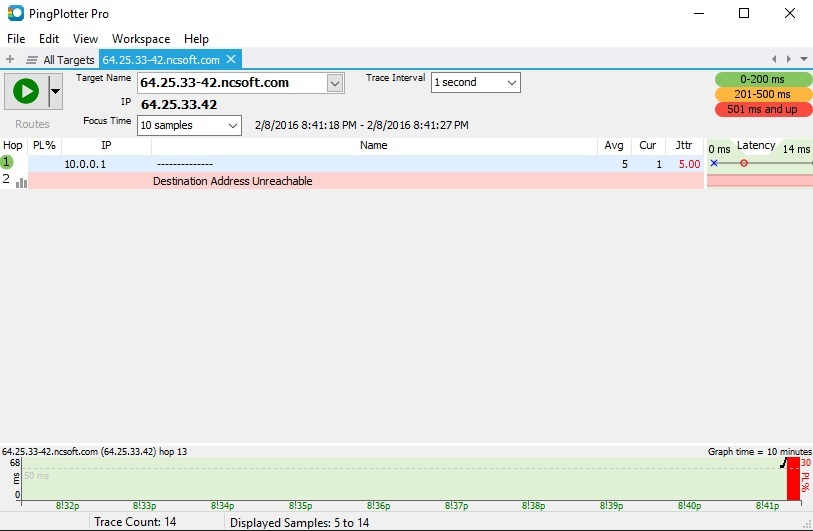Open the tab list hamburger icon
Screen dimensions: 813x531
point(32,60)
